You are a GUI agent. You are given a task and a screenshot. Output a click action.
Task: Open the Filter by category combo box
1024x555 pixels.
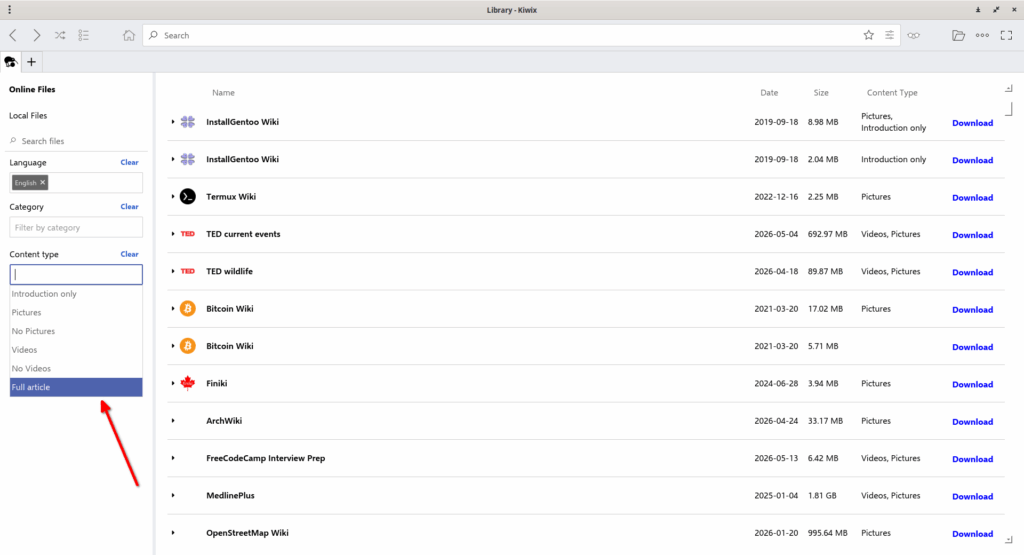pyautogui.click(x=76, y=227)
